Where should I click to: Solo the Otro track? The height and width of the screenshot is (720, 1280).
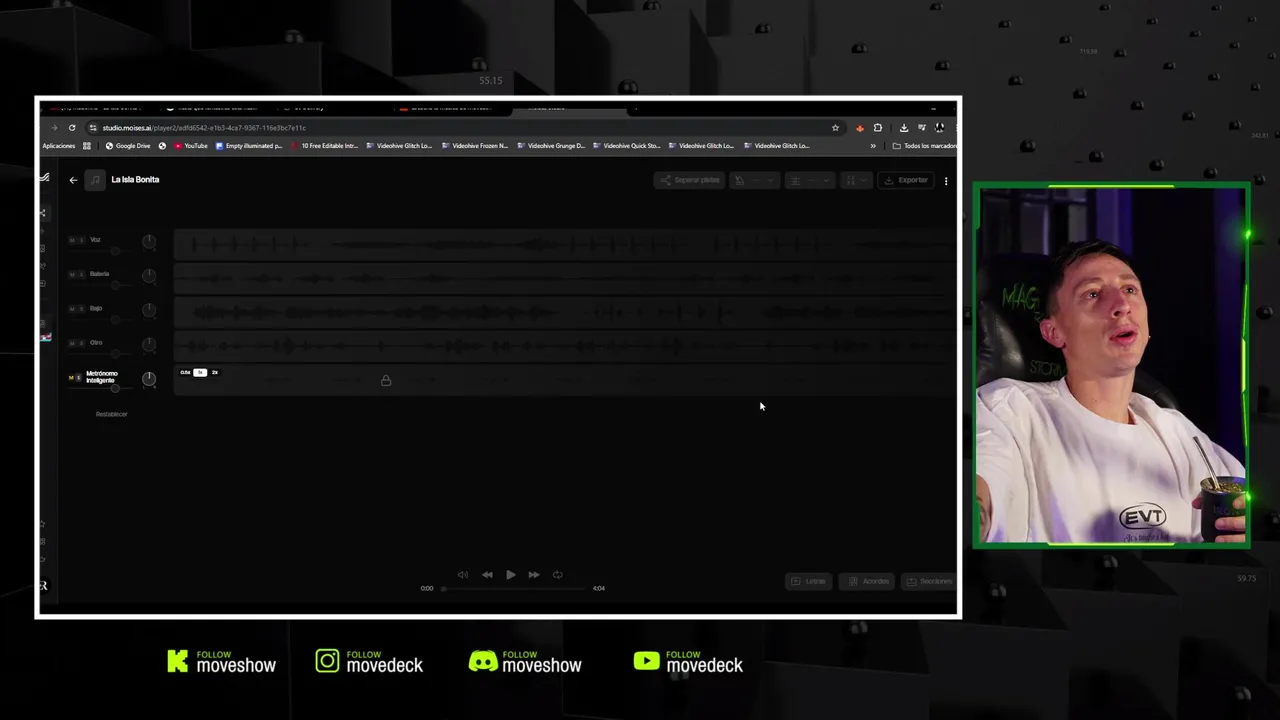click(x=81, y=343)
